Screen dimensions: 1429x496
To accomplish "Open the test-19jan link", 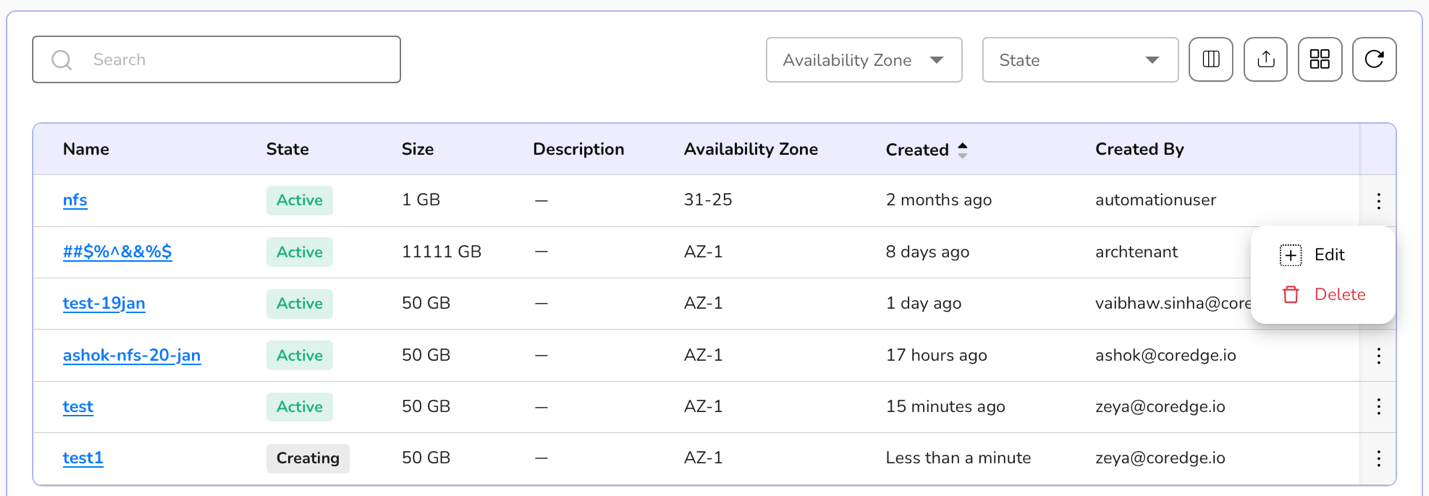I will pyautogui.click(x=104, y=303).
